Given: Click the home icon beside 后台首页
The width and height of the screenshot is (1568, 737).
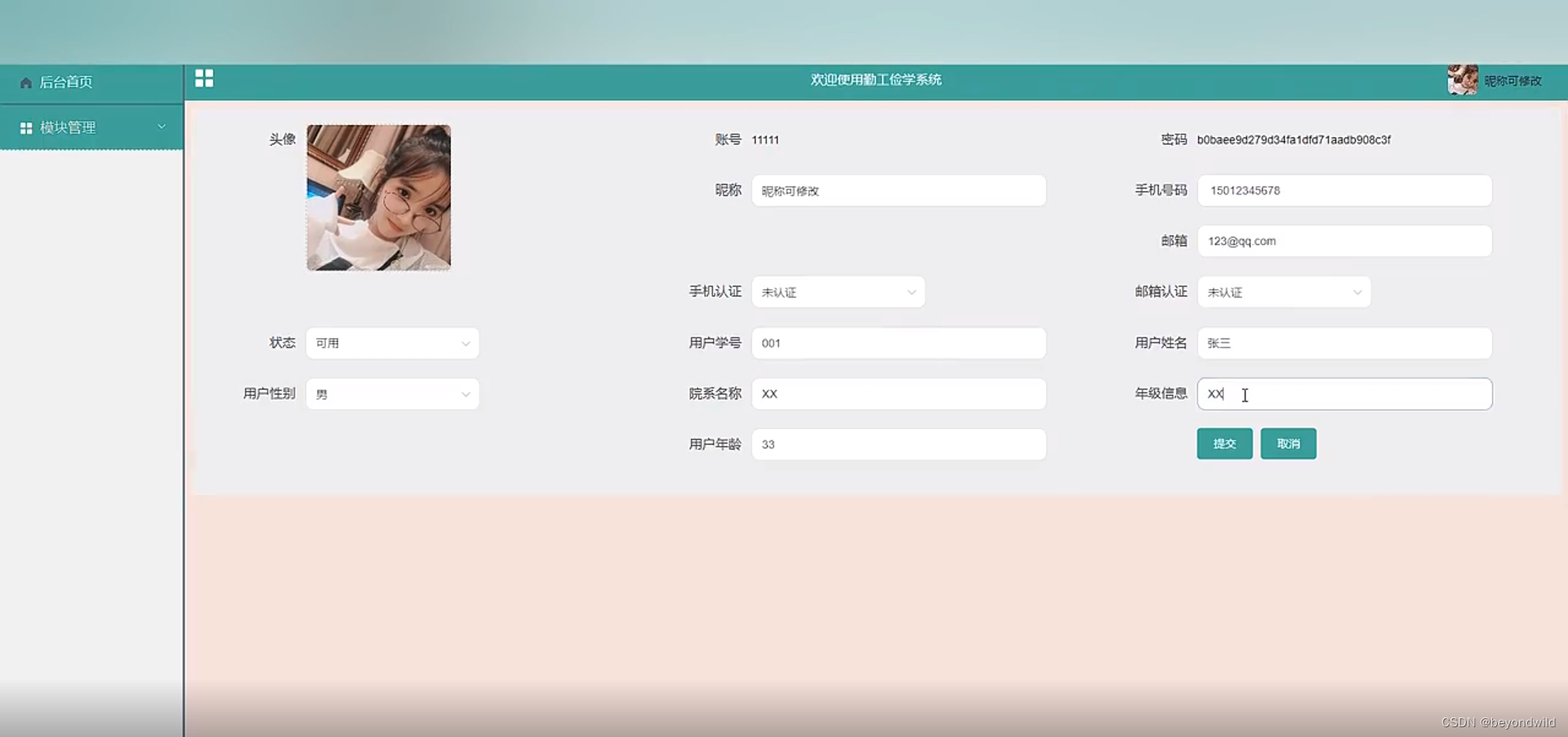Looking at the screenshot, I should coord(25,83).
